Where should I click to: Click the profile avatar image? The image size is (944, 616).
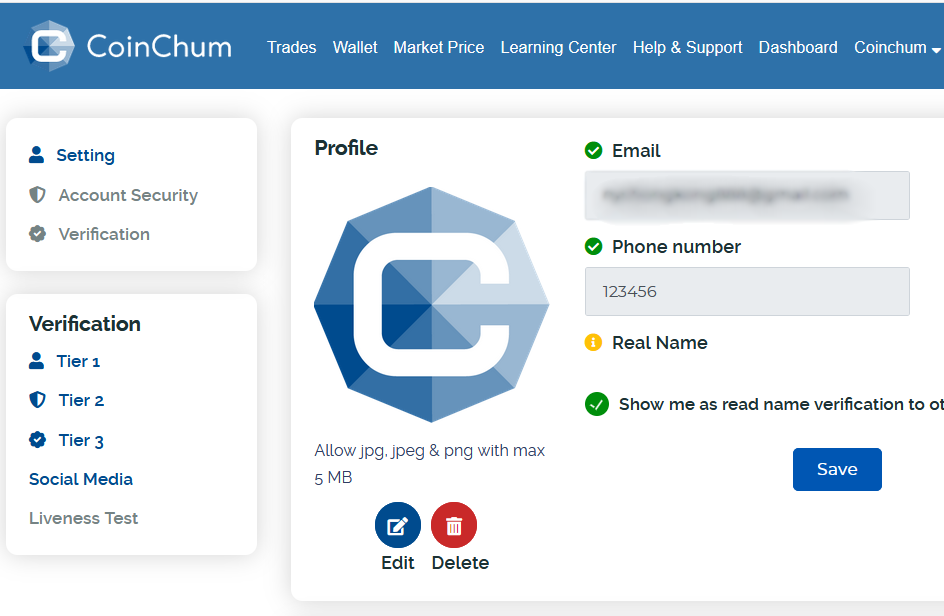click(430, 303)
